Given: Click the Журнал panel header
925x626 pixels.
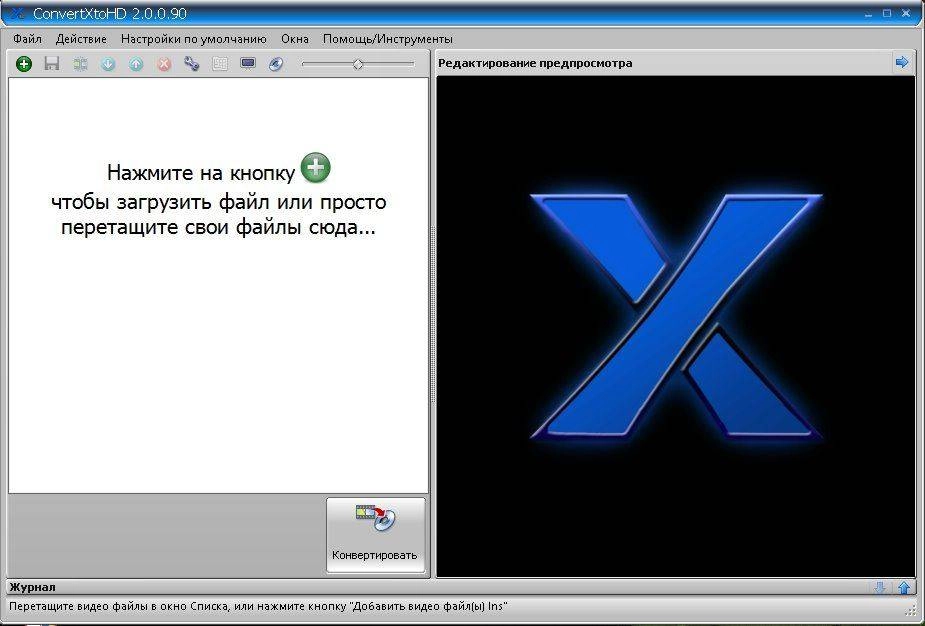Looking at the screenshot, I should pyautogui.click(x=462, y=587).
